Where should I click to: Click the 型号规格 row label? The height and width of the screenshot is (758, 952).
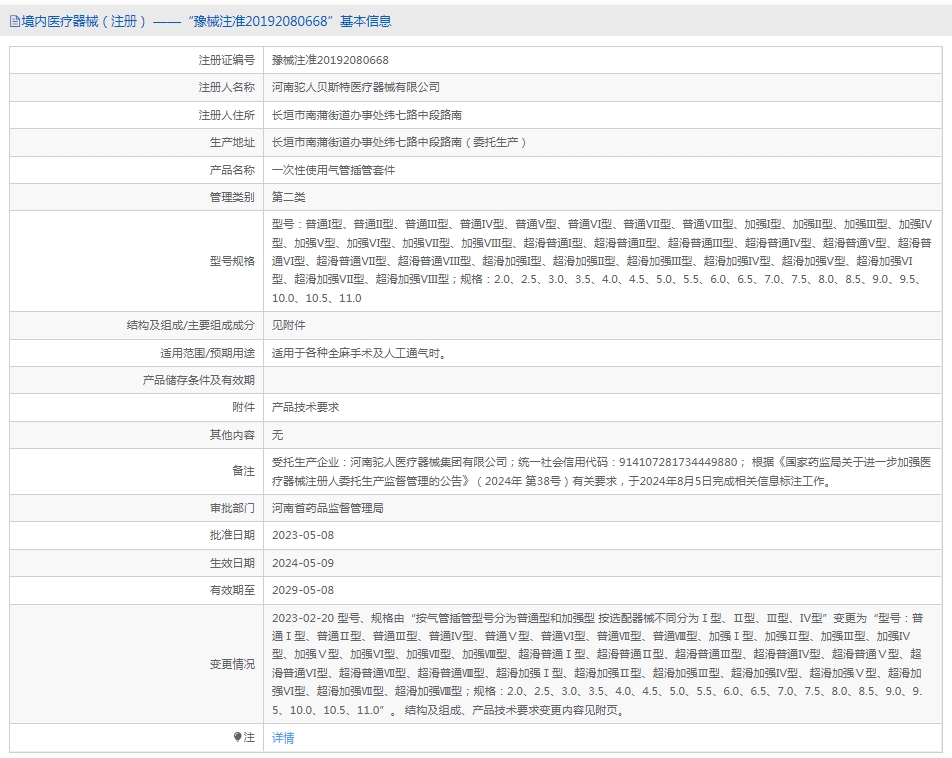coord(232,261)
